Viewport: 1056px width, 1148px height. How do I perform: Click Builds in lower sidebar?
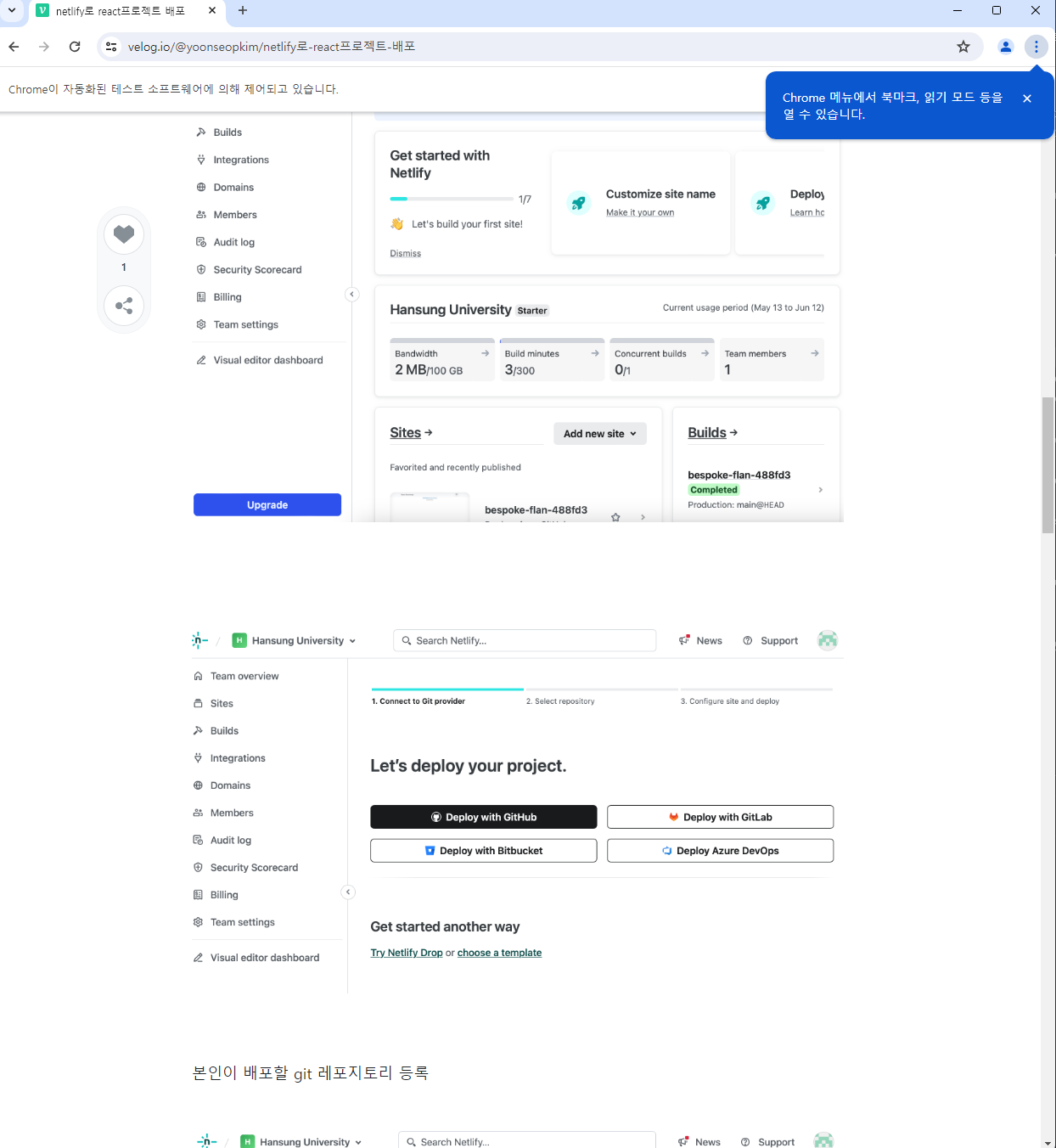tap(216, 731)
